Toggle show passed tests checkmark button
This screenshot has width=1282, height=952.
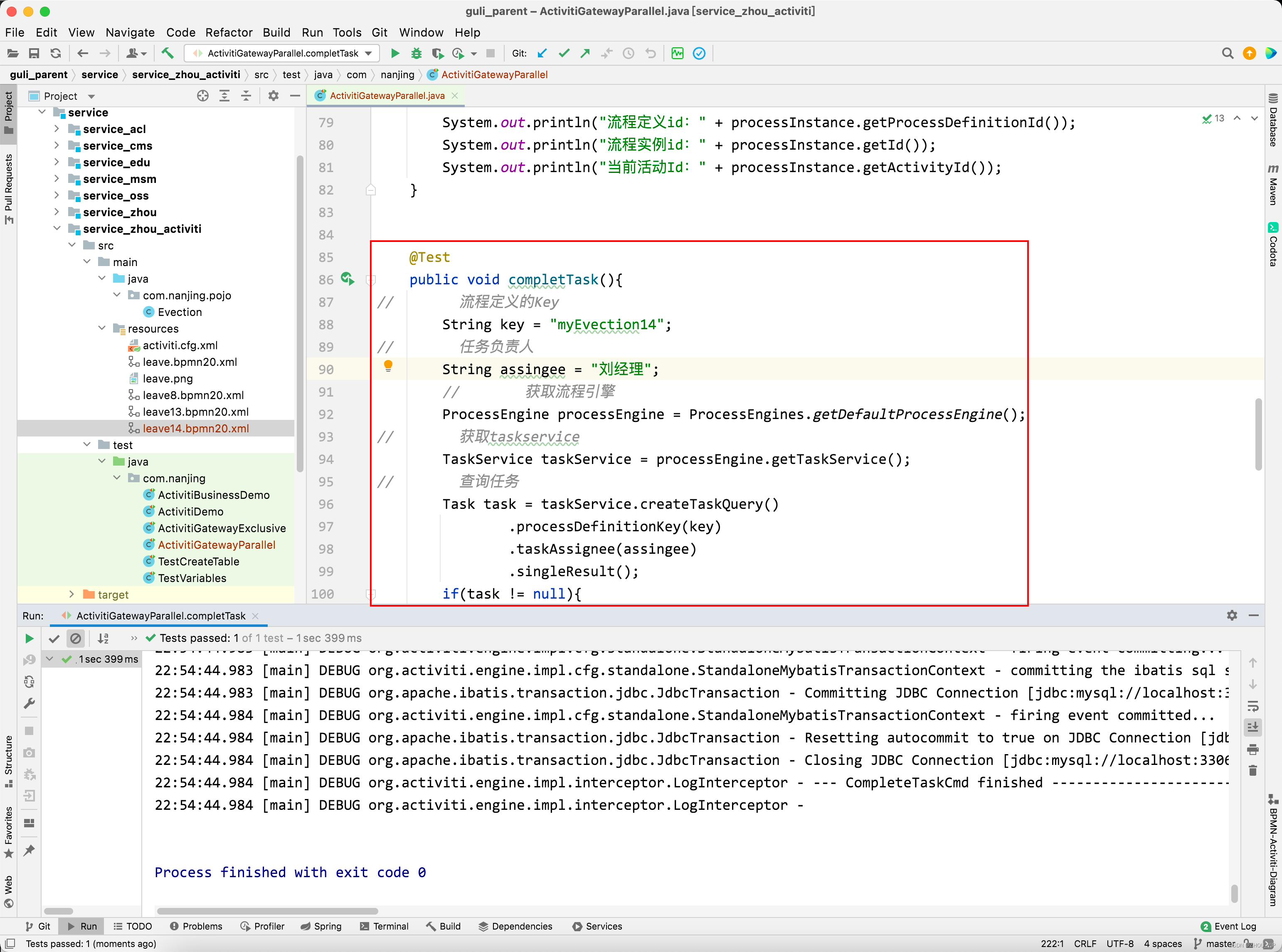click(x=54, y=638)
